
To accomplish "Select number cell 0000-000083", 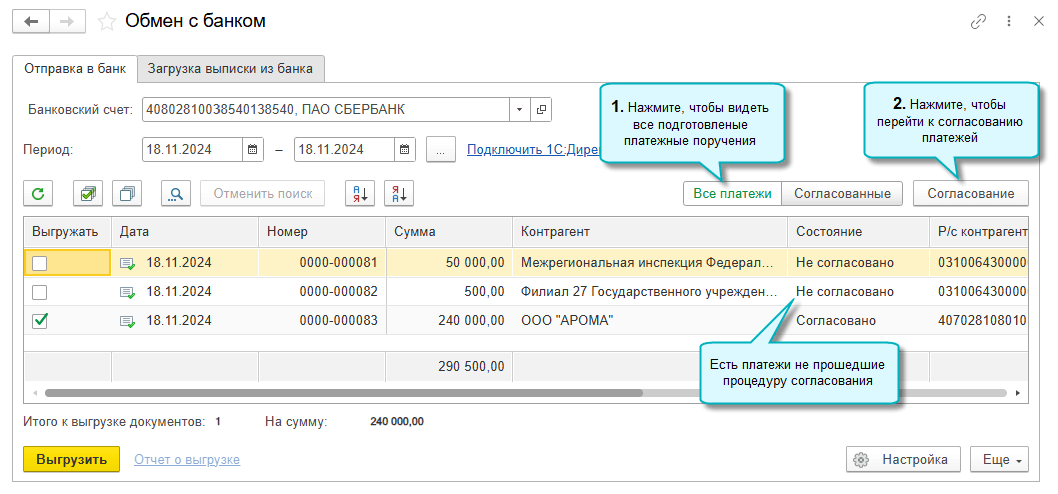I will 322,321.
